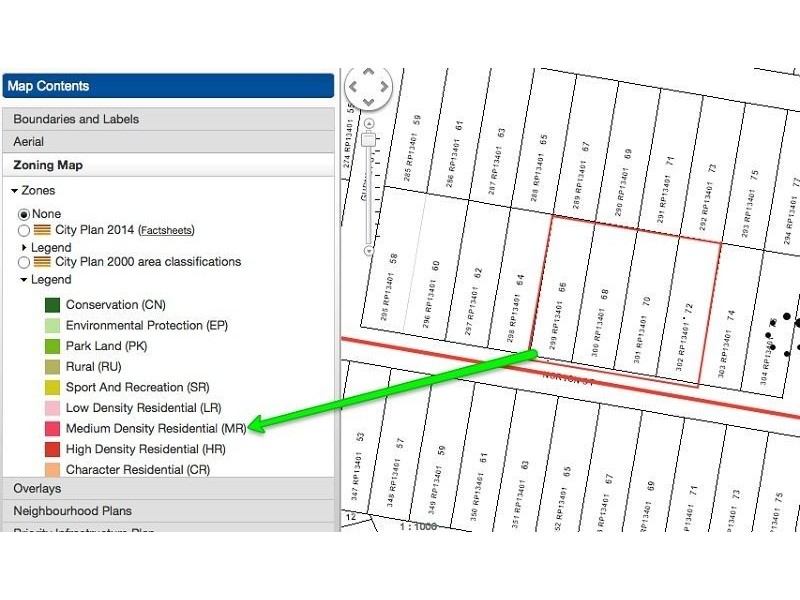The image size is (800, 600).
Task: Pan the map down with the south arrow
Action: pyautogui.click(x=368, y=102)
